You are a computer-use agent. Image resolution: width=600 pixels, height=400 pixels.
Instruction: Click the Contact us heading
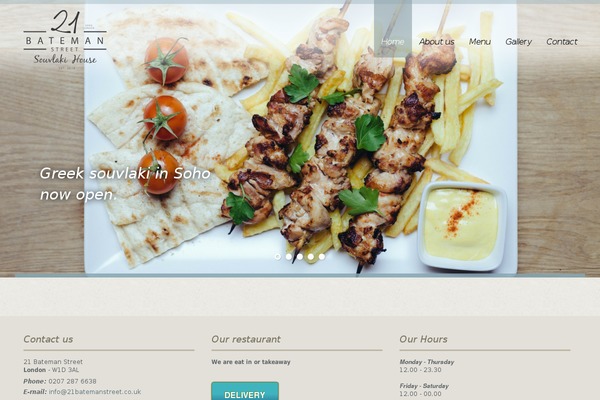(x=48, y=339)
